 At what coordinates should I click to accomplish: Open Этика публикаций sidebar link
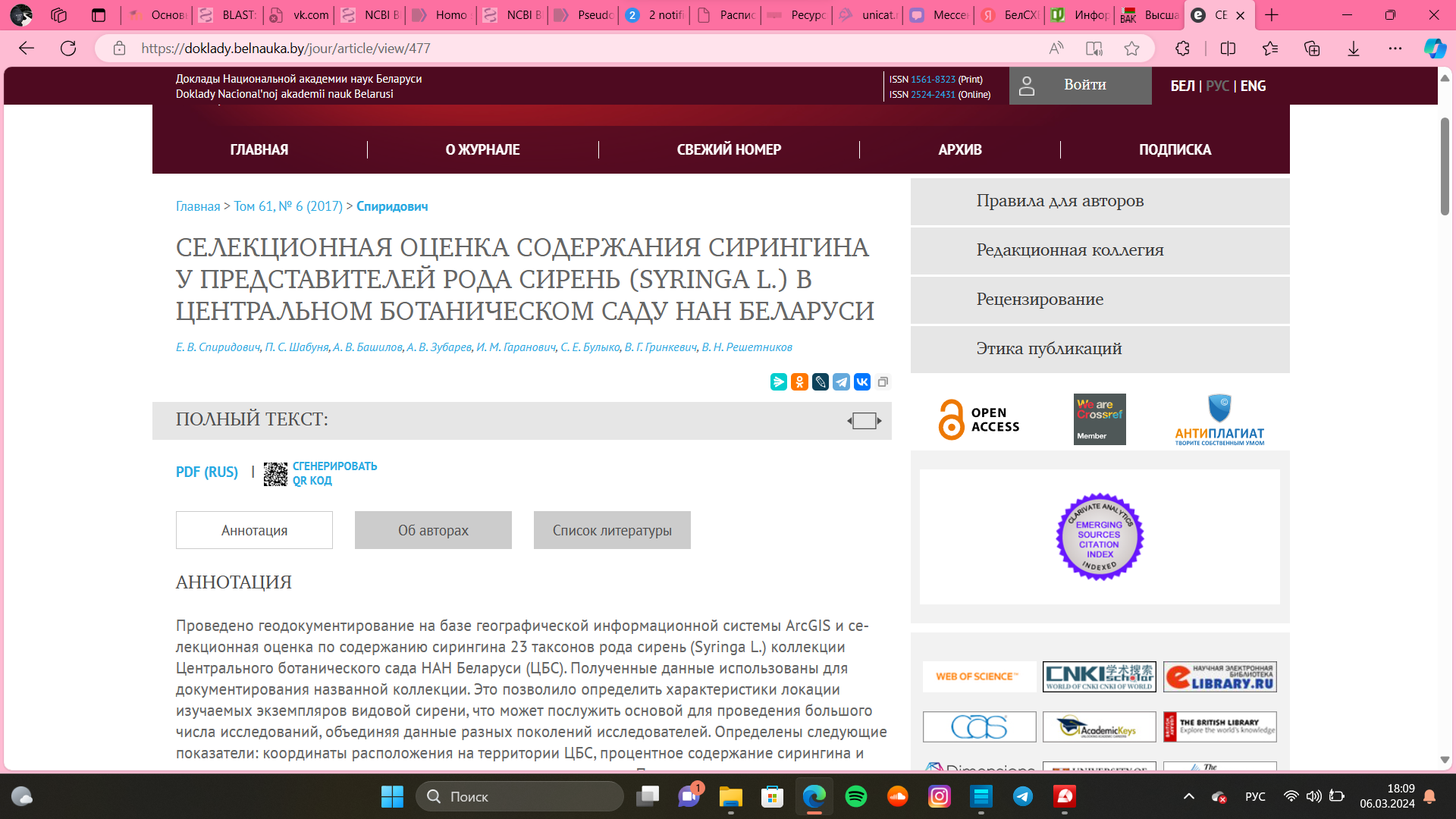tap(1100, 350)
